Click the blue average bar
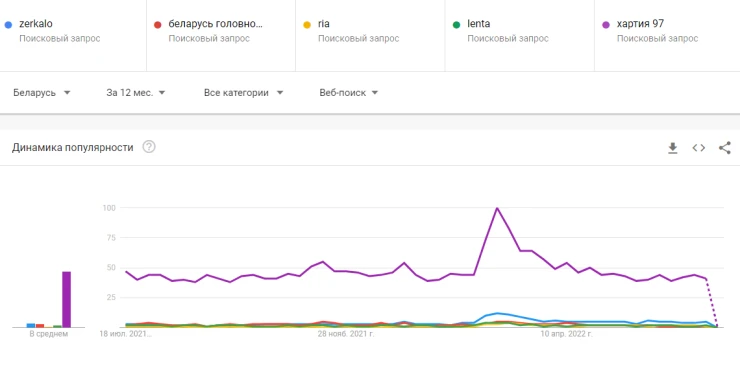The image size is (740, 376). (x=31, y=326)
